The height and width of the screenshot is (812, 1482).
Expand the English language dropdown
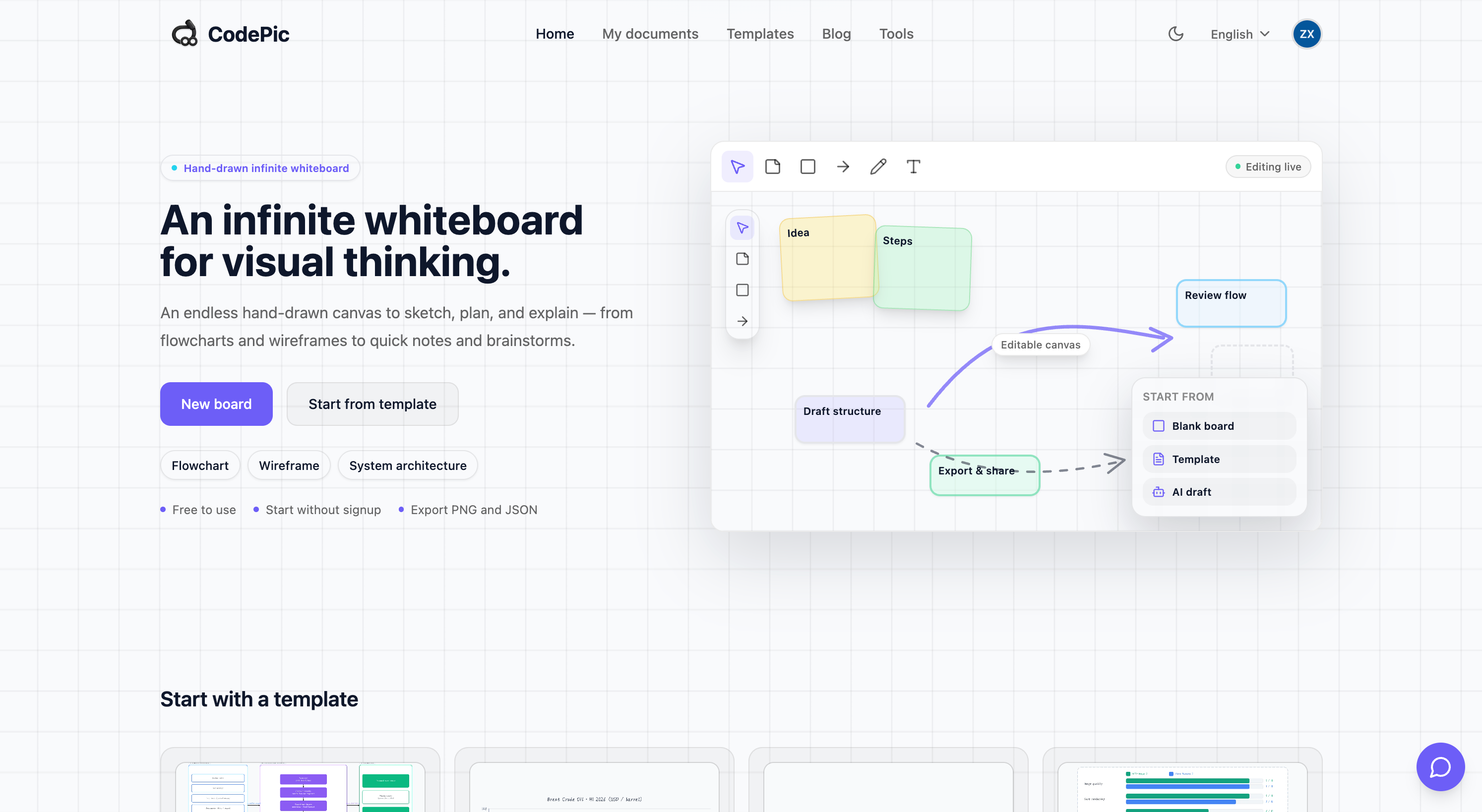1240,34
